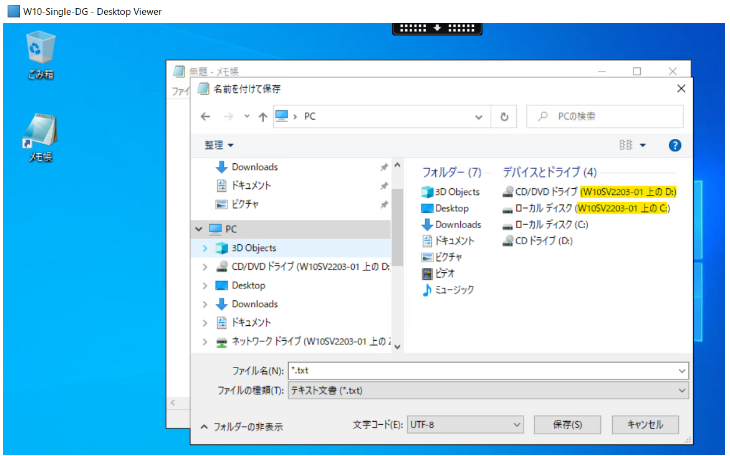Open the ファイル名 dropdown arrow
Viewport: 730px width, 456px height.
point(682,371)
